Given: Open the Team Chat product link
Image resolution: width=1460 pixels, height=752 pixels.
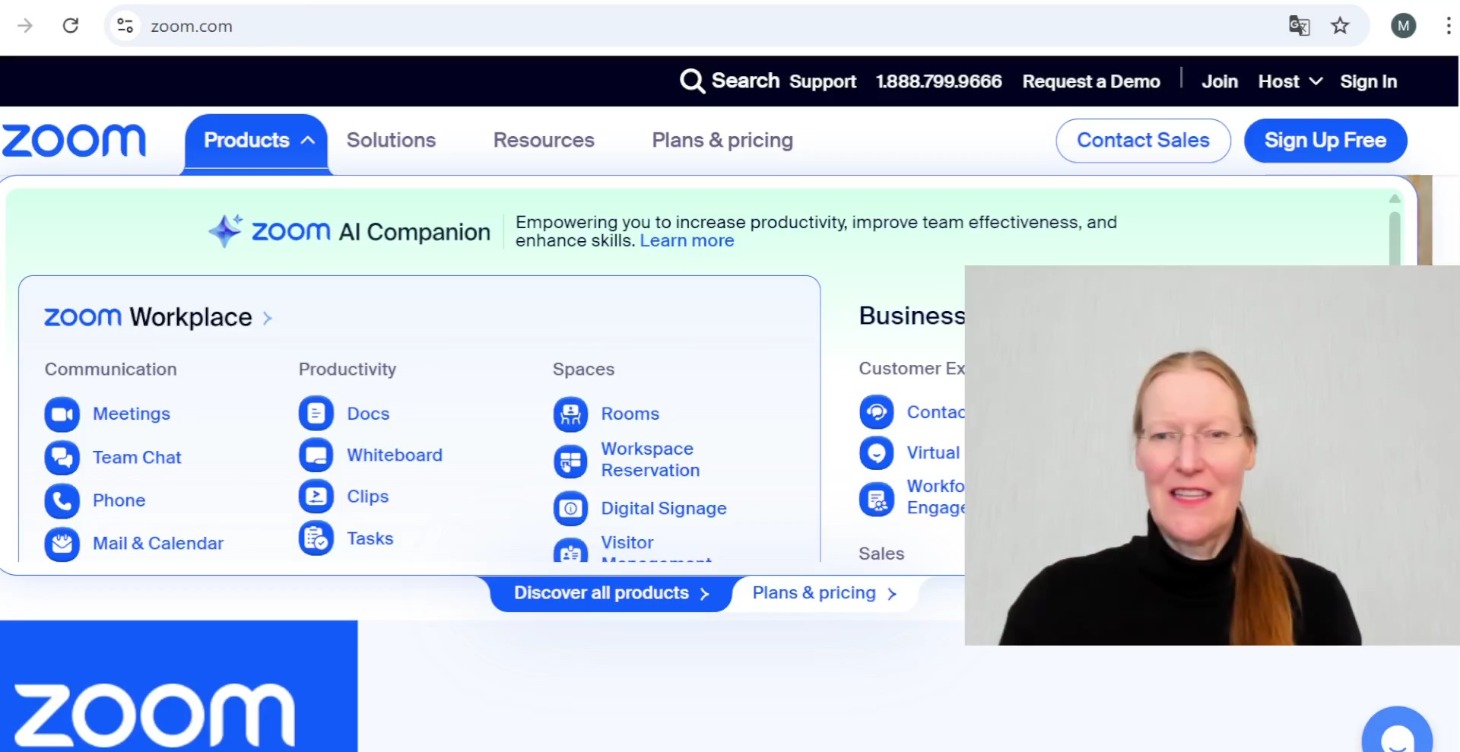Looking at the screenshot, I should click(x=137, y=457).
